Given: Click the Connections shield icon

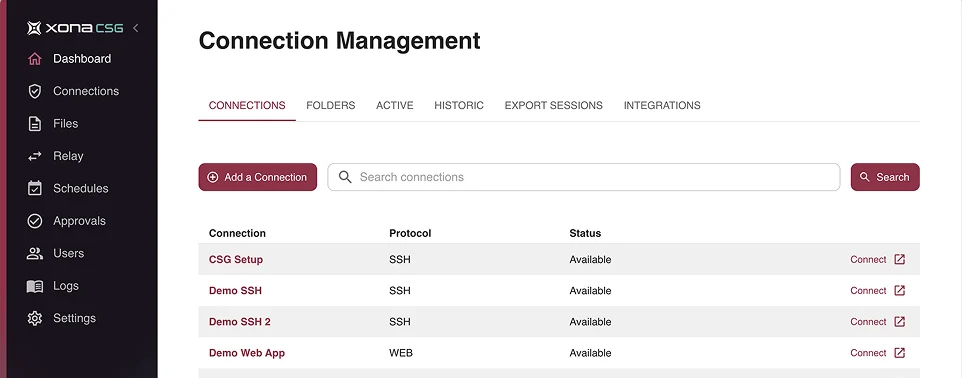Looking at the screenshot, I should [35, 91].
